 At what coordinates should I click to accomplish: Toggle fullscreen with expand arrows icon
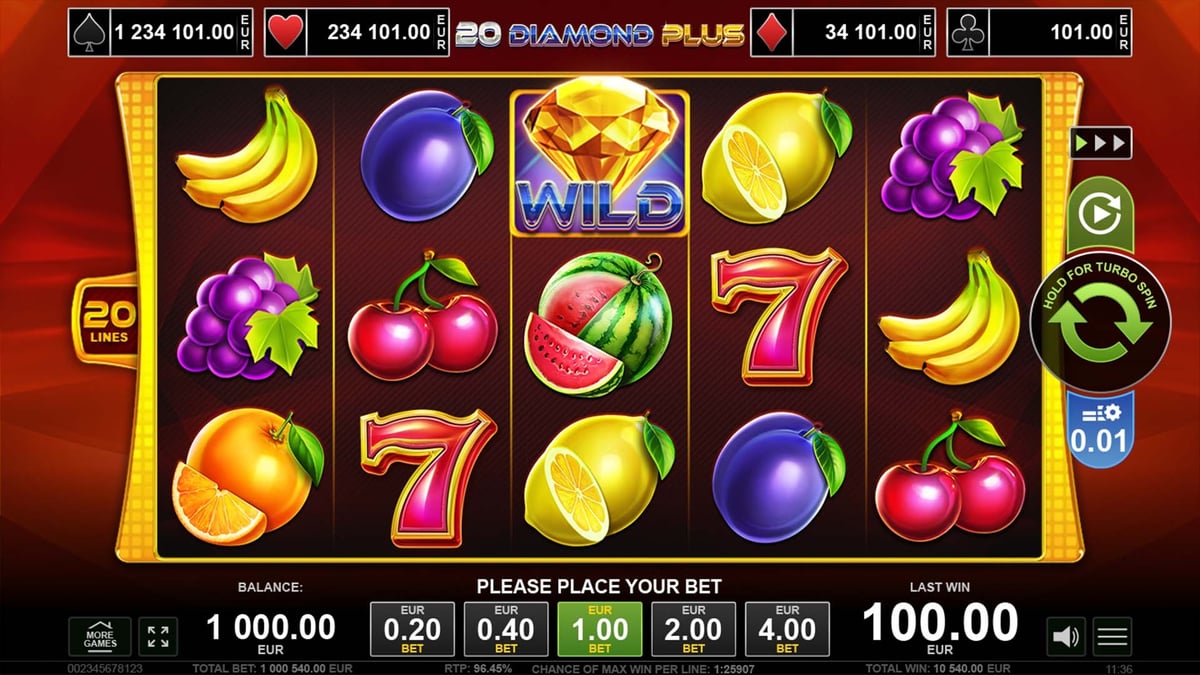pos(157,637)
